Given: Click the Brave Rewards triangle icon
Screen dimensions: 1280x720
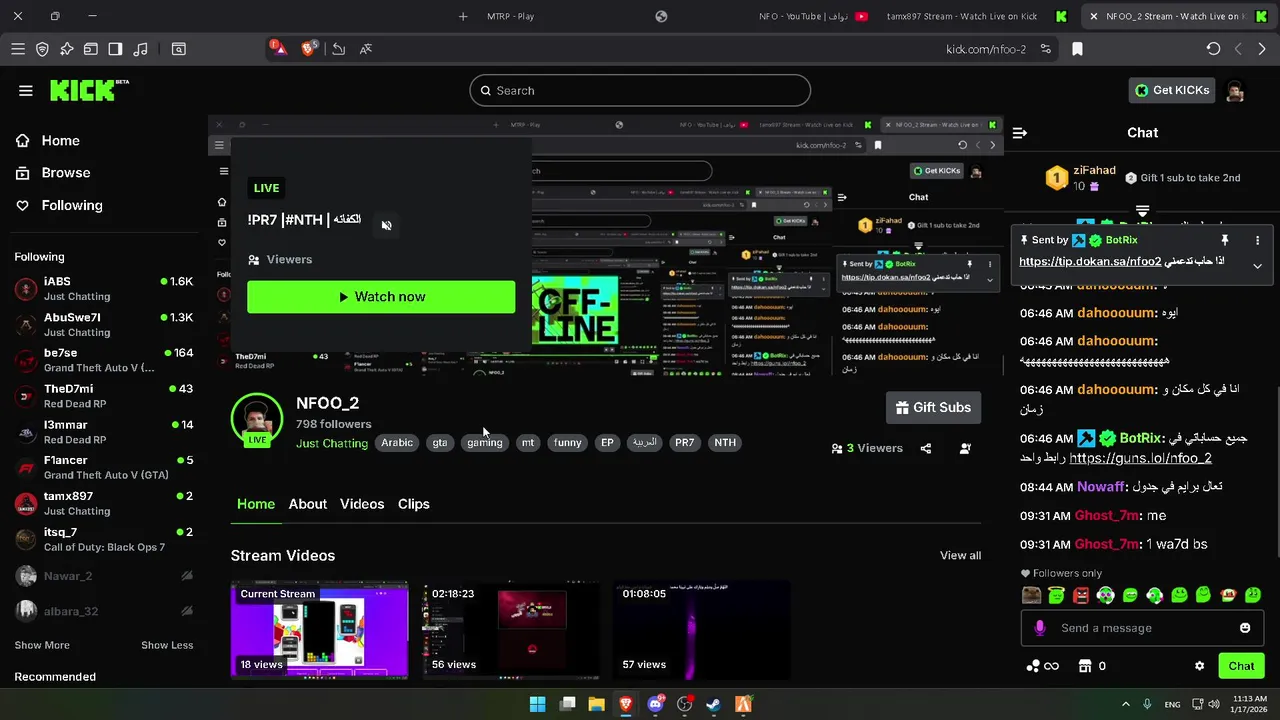Looking at the screenshot, I should tap(277, 48).
